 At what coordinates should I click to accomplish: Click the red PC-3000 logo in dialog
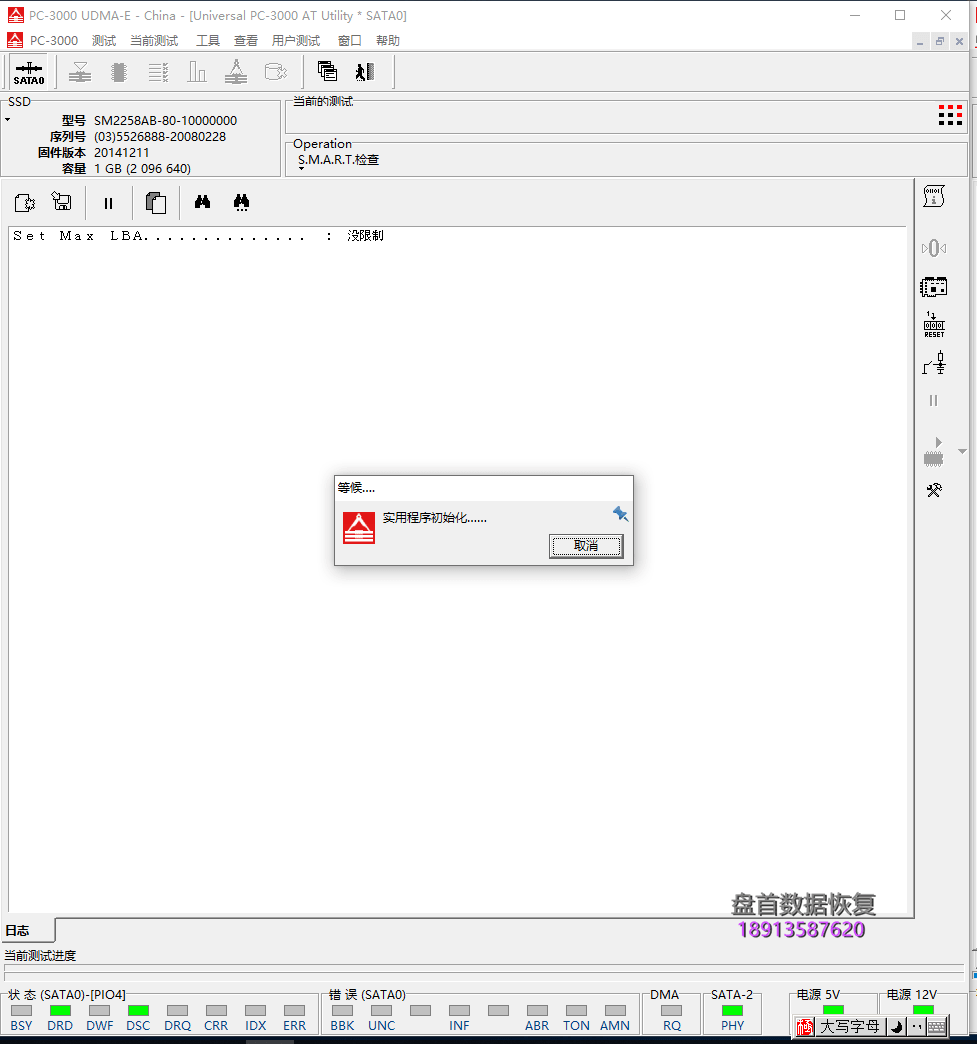click(359, 528)
